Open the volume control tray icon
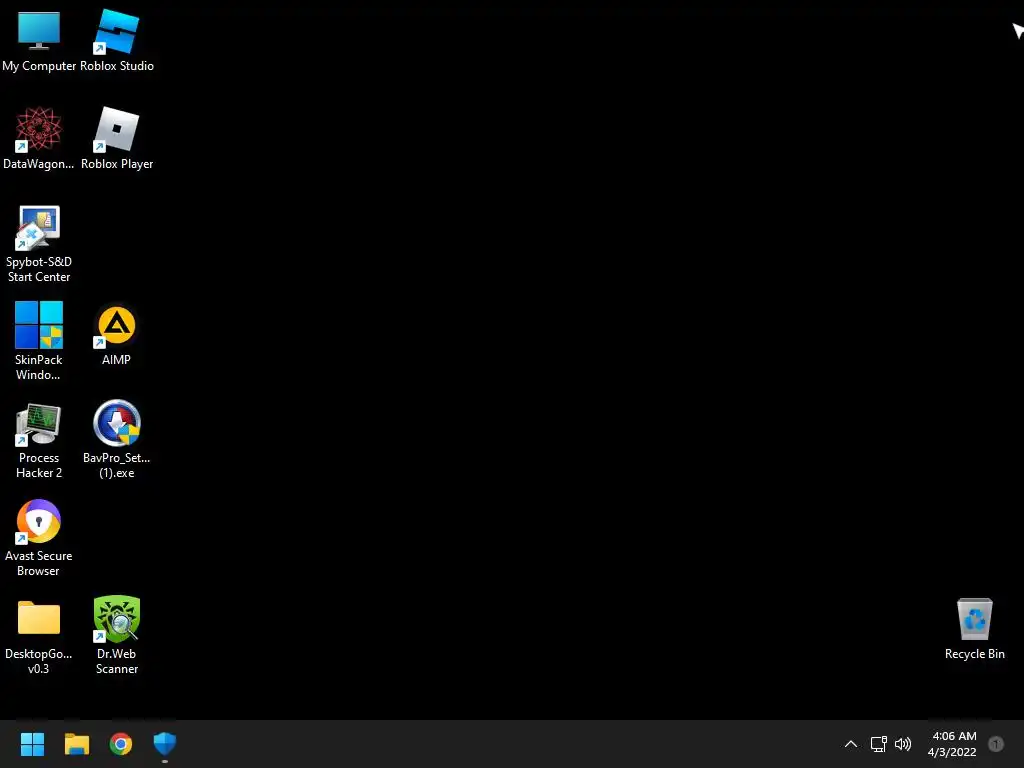 click(903, 744)
